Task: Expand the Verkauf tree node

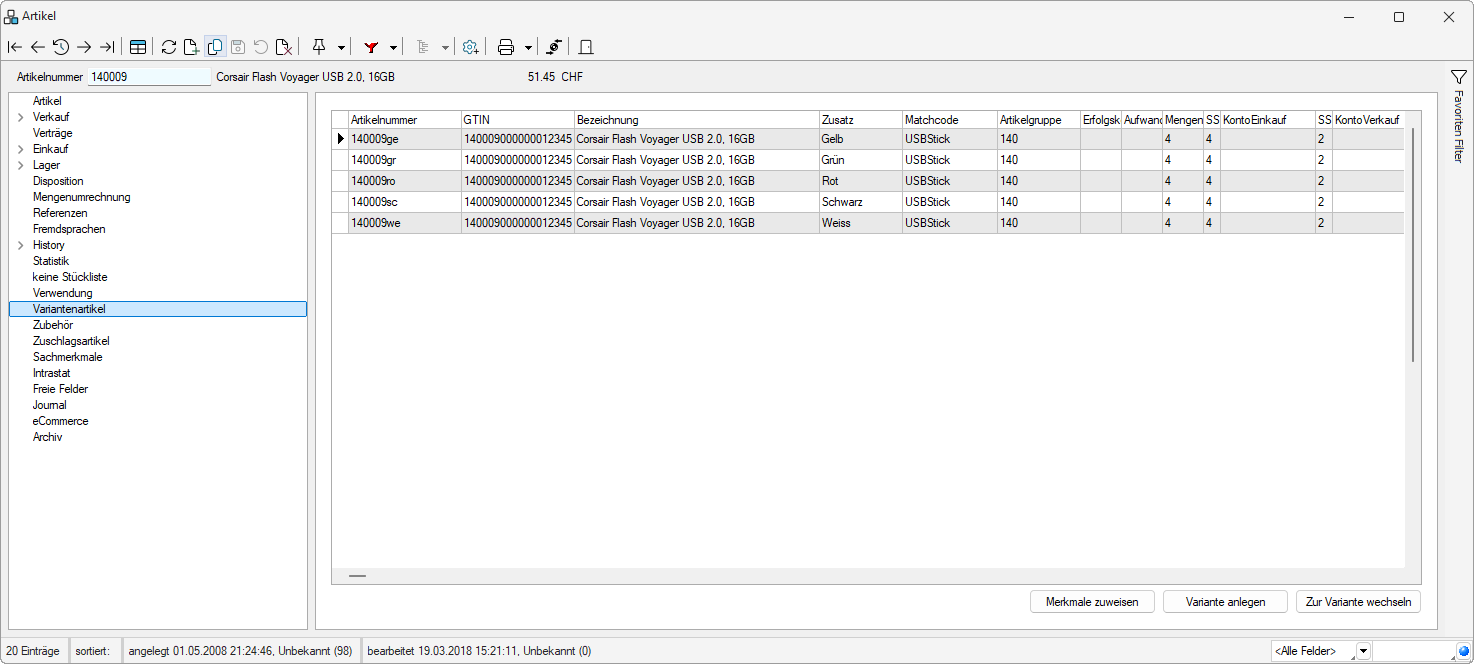Action: pos(21,117)
